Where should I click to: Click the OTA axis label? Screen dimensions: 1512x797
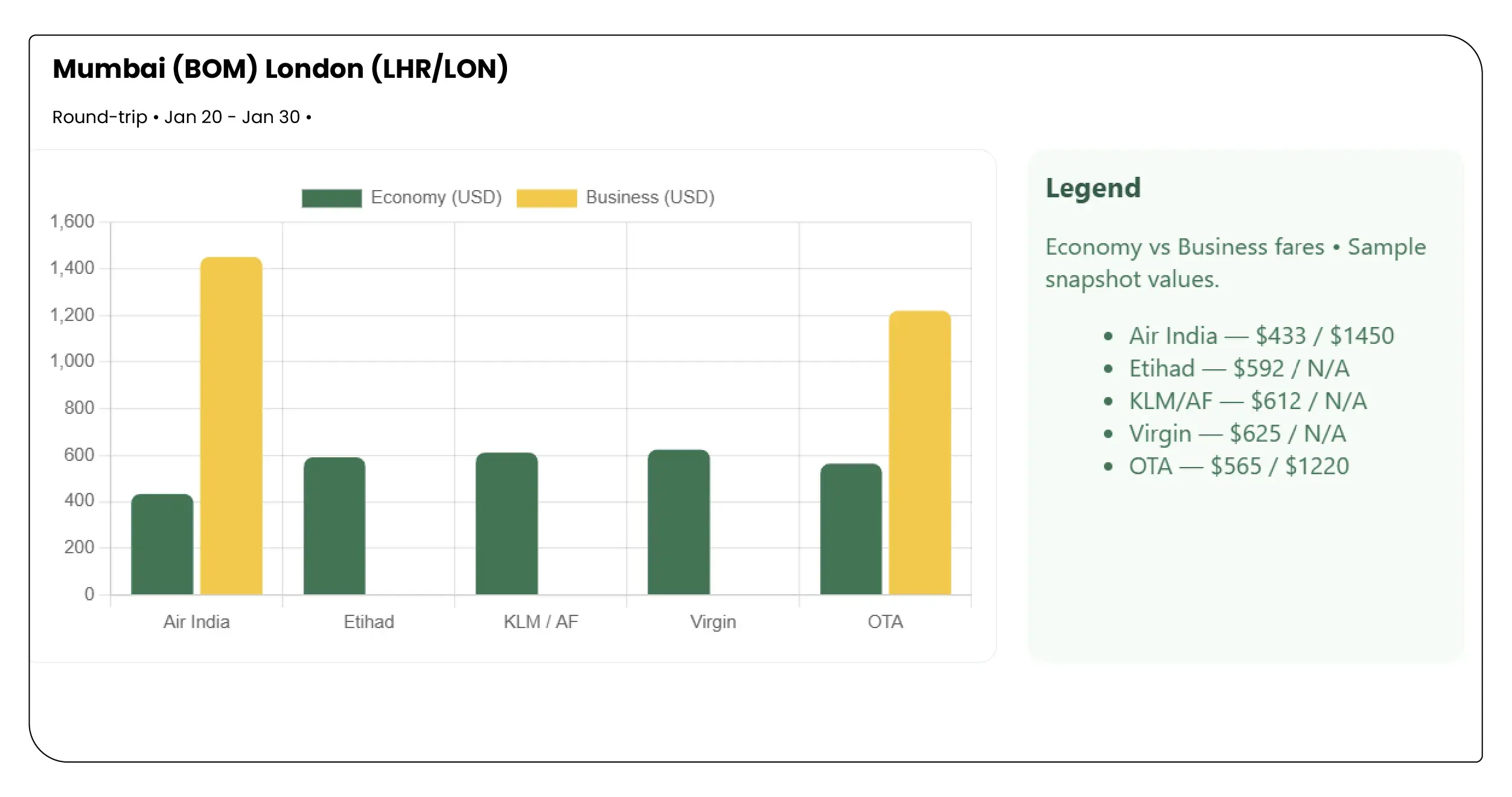[x=885, y=621]
